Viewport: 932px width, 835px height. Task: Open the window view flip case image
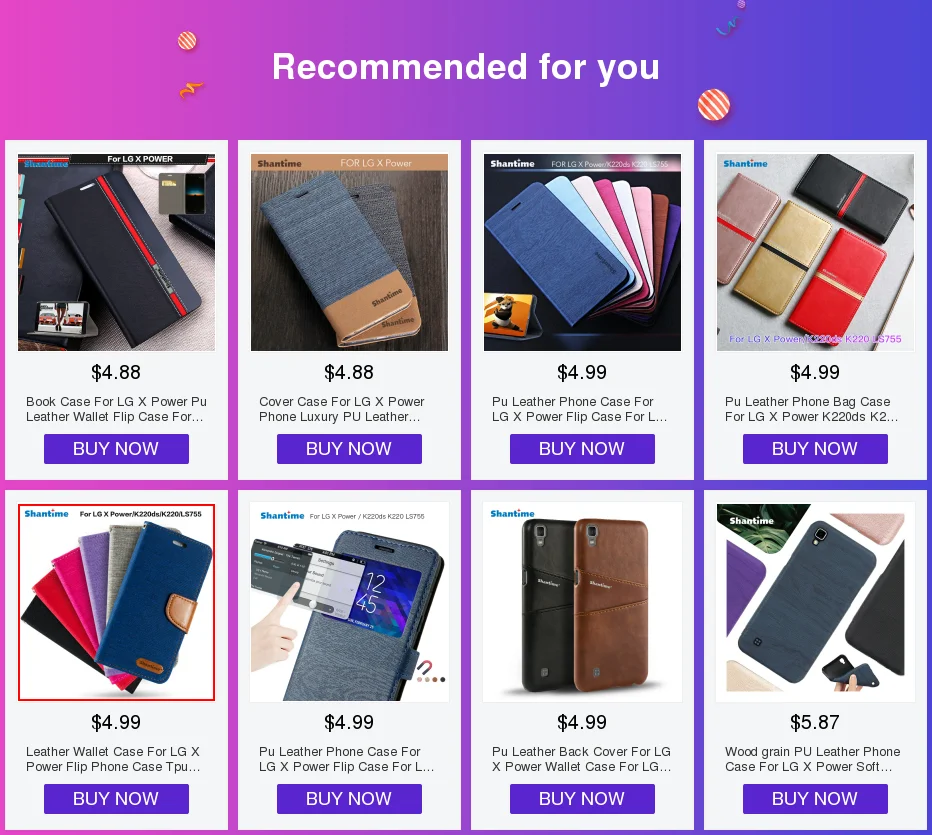tap(350, 602)
